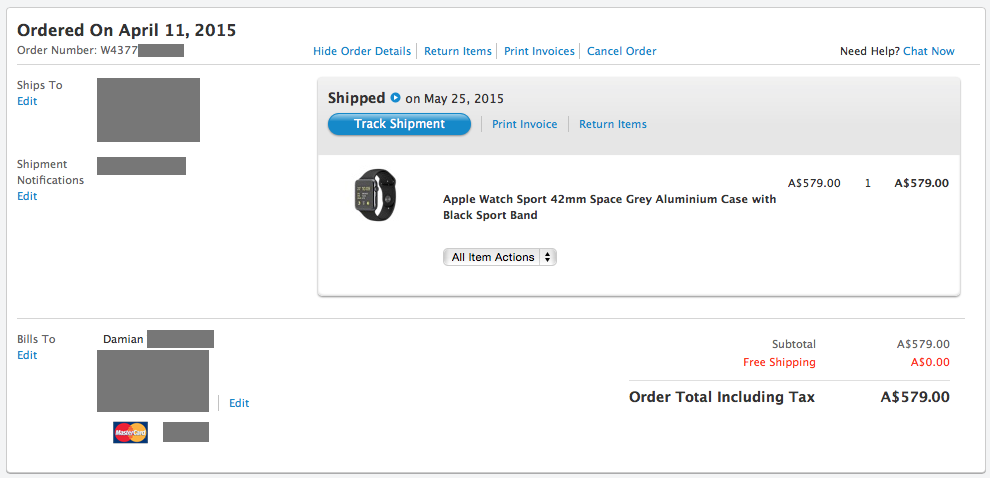Edit the Shipment Notifications setting
The image size is (990, 478).
pyautogui.click(x=27, y=196)
